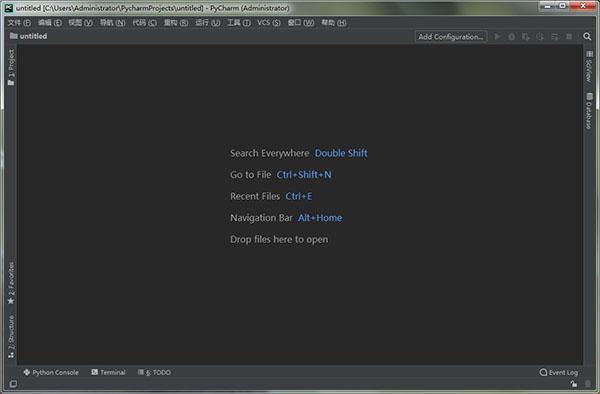The width and height of the screenshot is (600, 394).
Task: Open the 视图 (V) View menu
Action: point(80,23)
